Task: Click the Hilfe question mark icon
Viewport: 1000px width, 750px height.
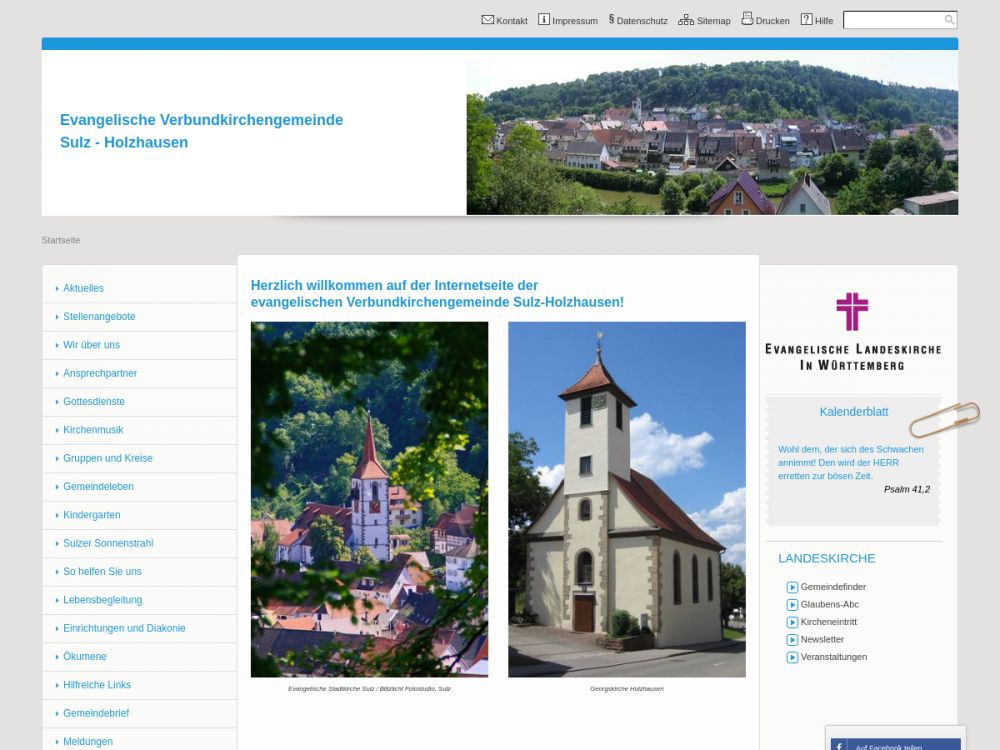Action: click(x=806, y=20)
